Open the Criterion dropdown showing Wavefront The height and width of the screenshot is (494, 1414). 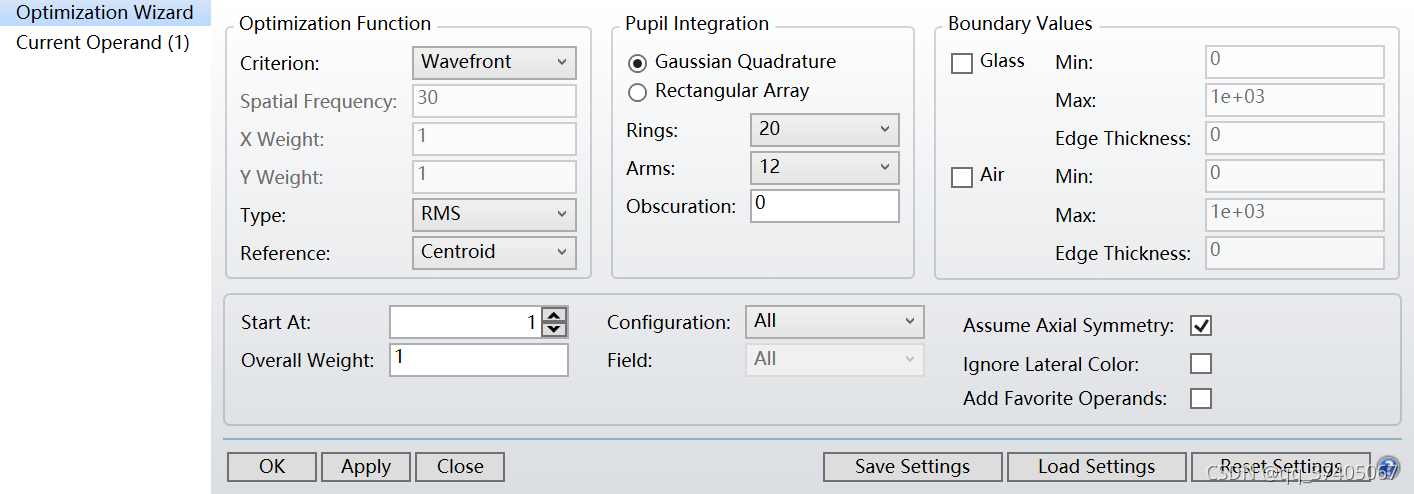coord(494,62)
